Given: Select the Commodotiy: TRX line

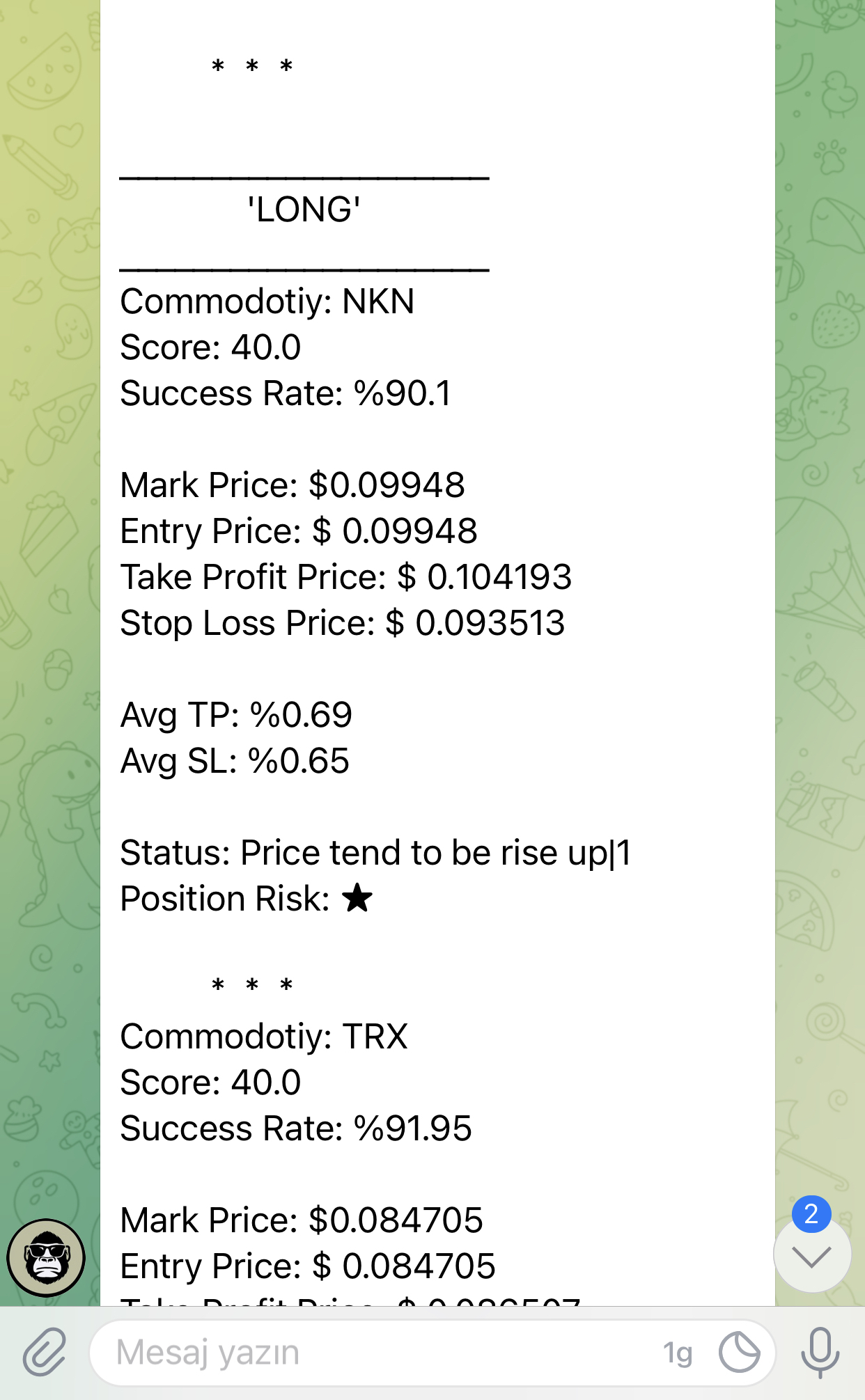Looking at the screenshot, I should point(264,1037).
